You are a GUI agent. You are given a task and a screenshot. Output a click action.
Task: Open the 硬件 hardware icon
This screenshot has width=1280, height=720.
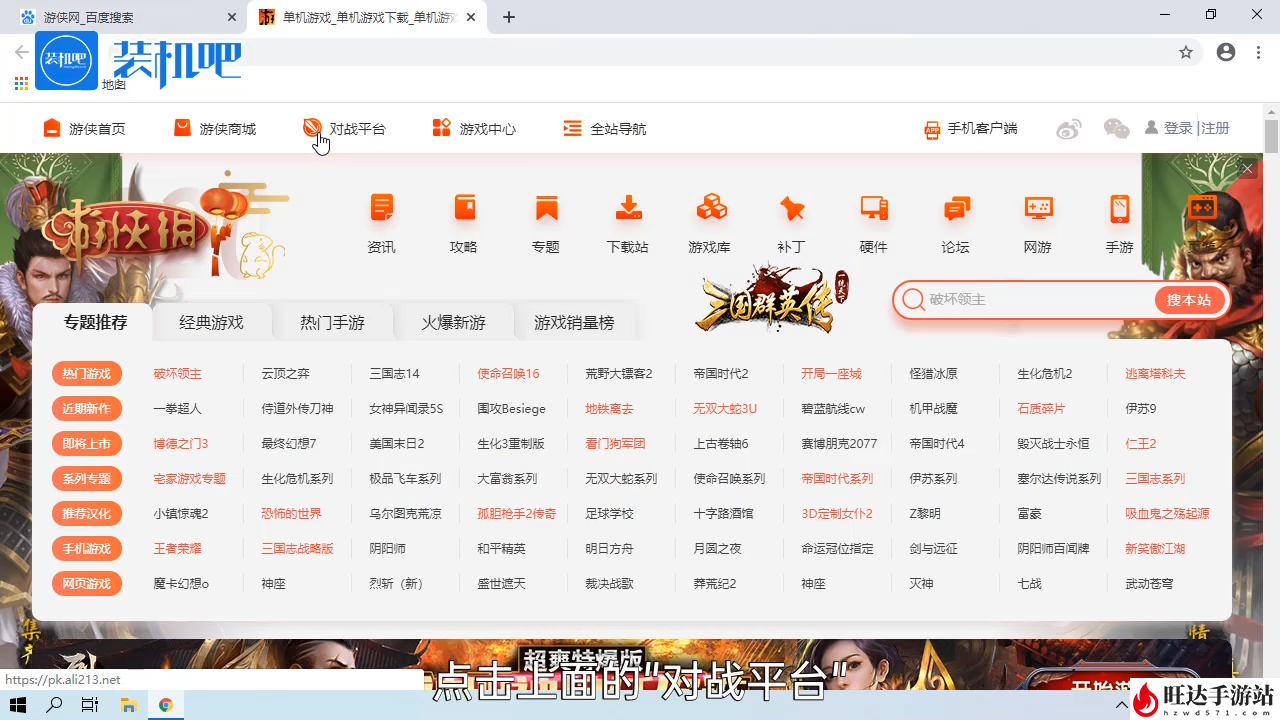[x=874, y=208]
